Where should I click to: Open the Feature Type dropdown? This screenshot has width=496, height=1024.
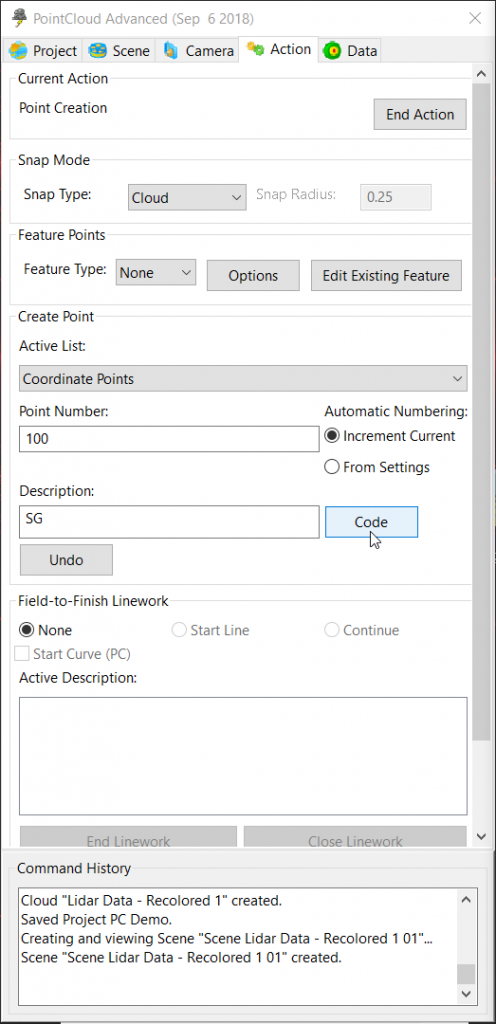coord(155,272)
